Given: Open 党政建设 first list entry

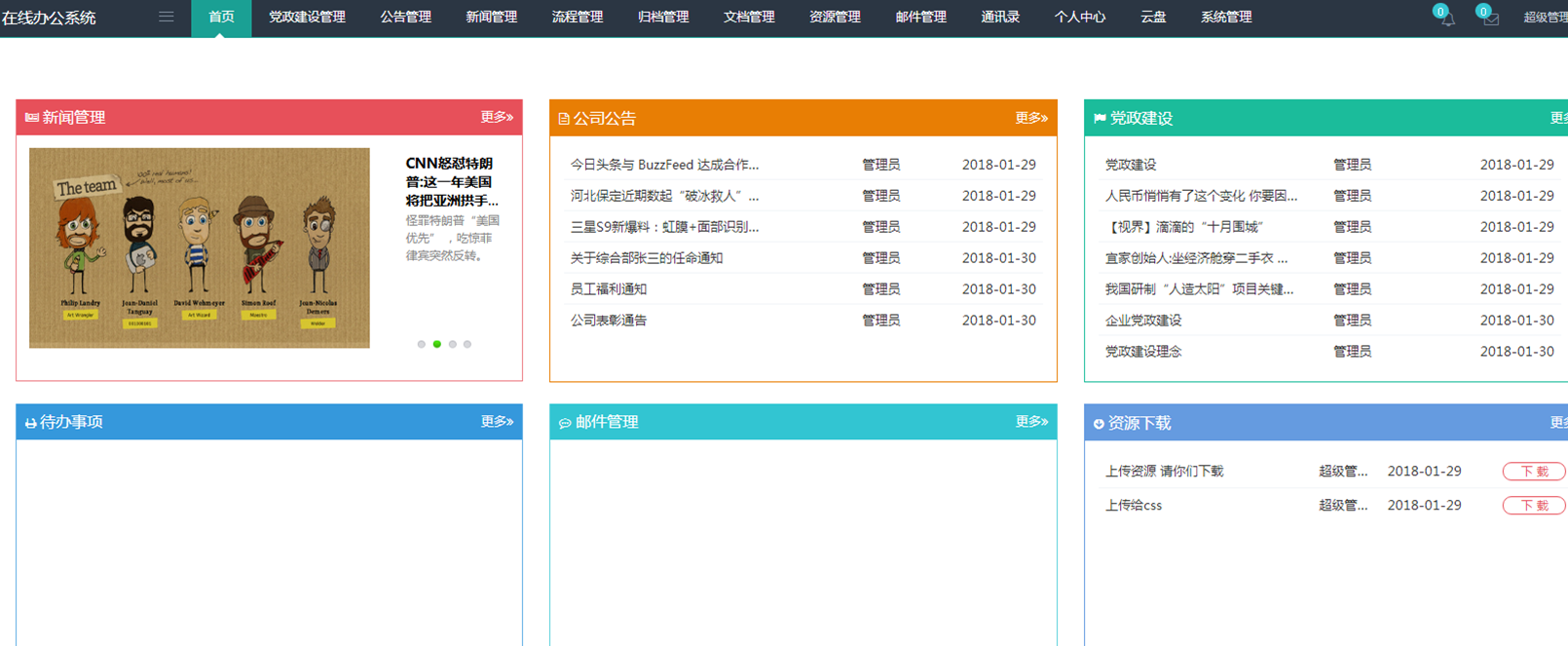Looking at the screenshot, I should click(x=1131, y=165).
